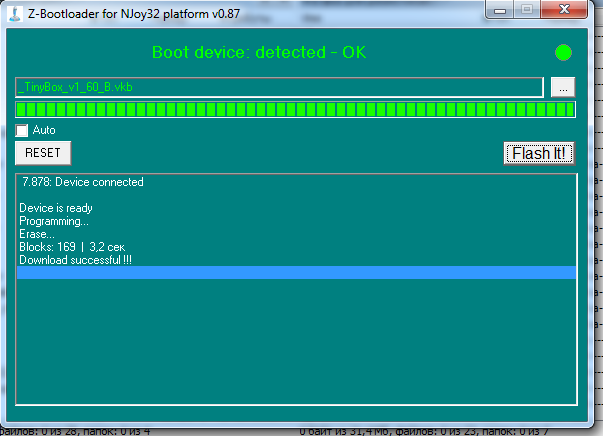Viewport: 603px width, 436px height.
Task: Click the RESET button
Action: coord(43,153)
